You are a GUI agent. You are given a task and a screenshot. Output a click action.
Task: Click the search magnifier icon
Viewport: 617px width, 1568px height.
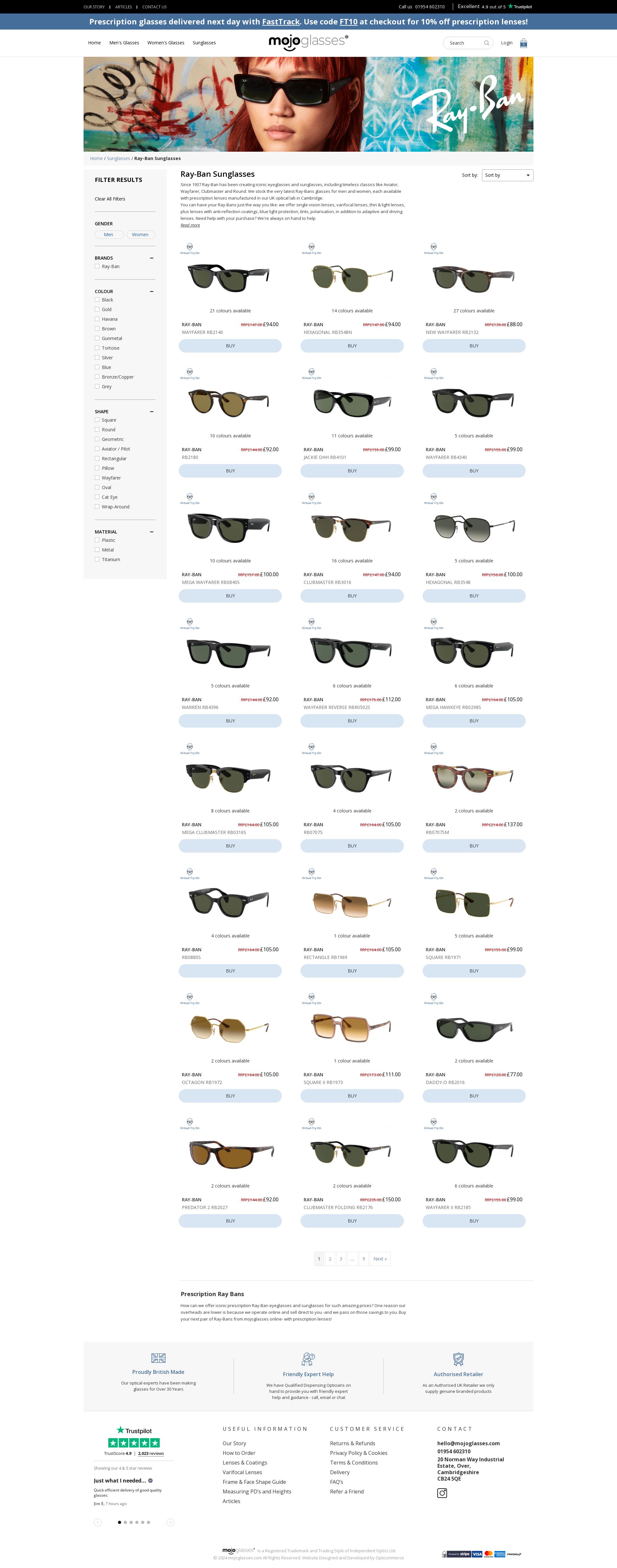(486, 43)
